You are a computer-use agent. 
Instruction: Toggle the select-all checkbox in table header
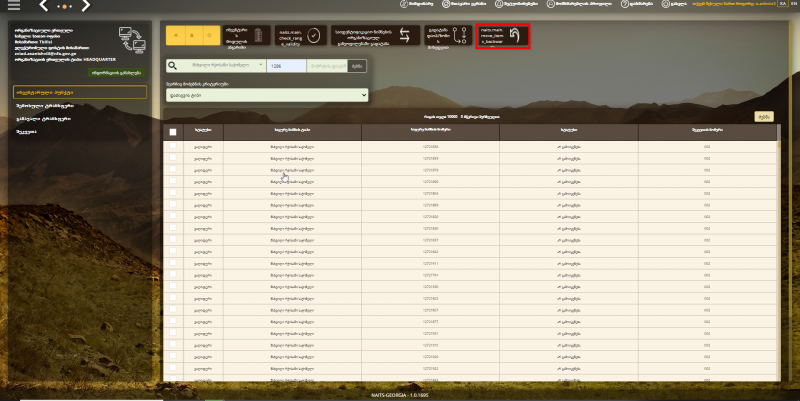coord(173,132)
